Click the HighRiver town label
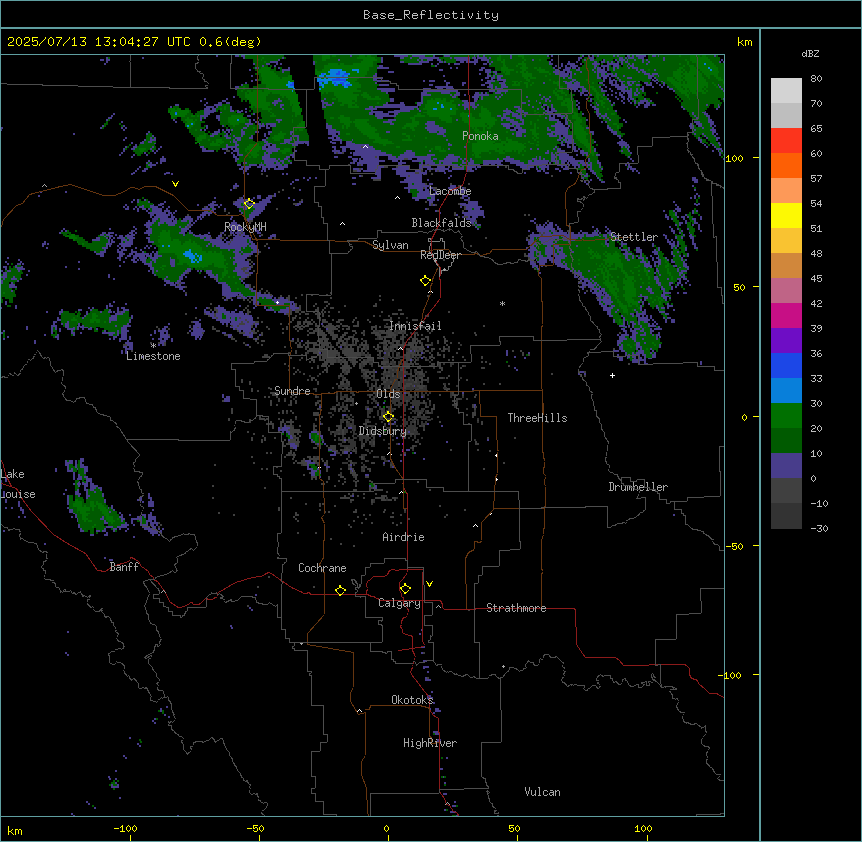The width and height of the screenshot is (862, 842). pyautogui.click(x=430, y=743)
